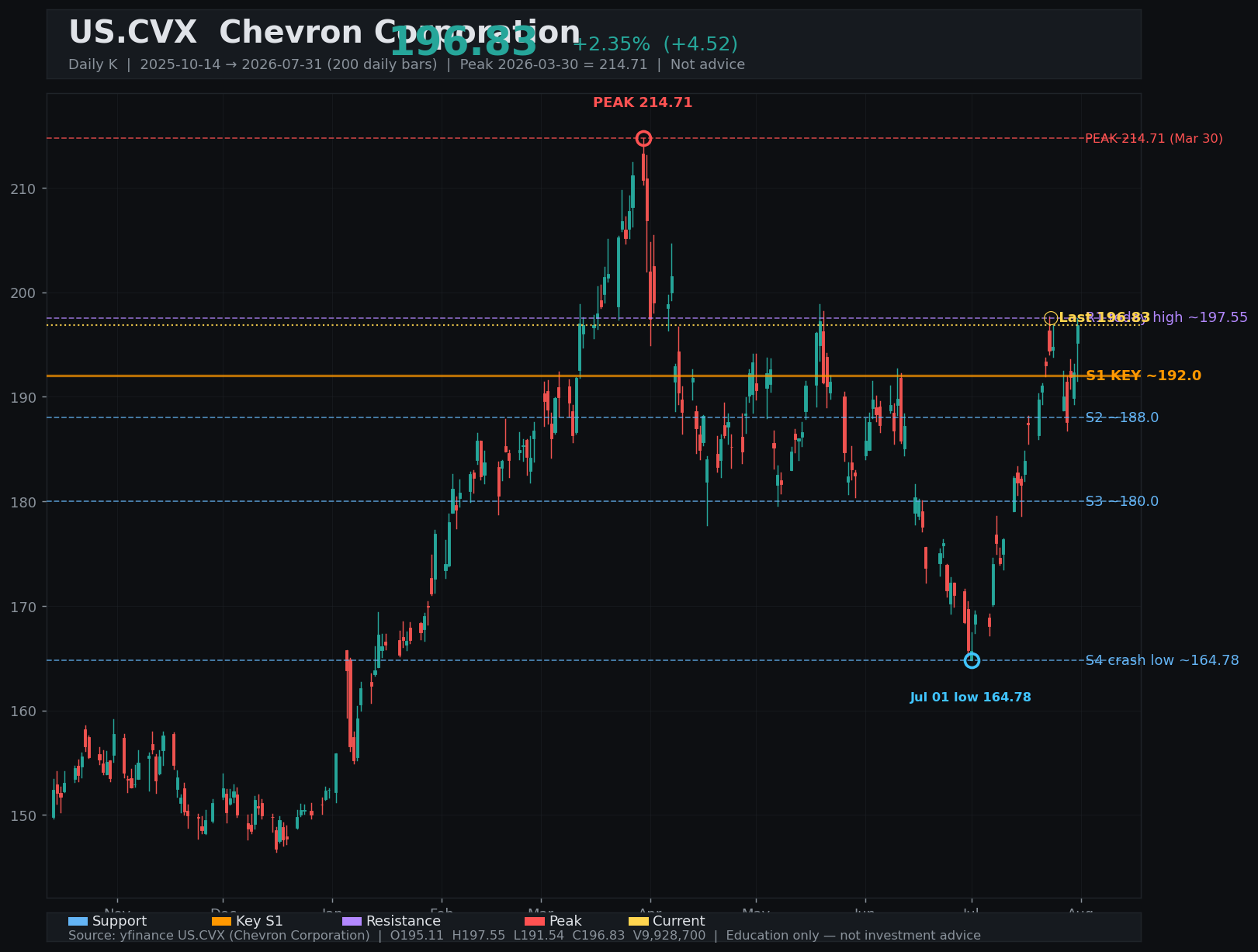The width and height of the screenshot is (1258, 952).
Task: Click the "Peak" legend text
Action: (x=566, y=922)
